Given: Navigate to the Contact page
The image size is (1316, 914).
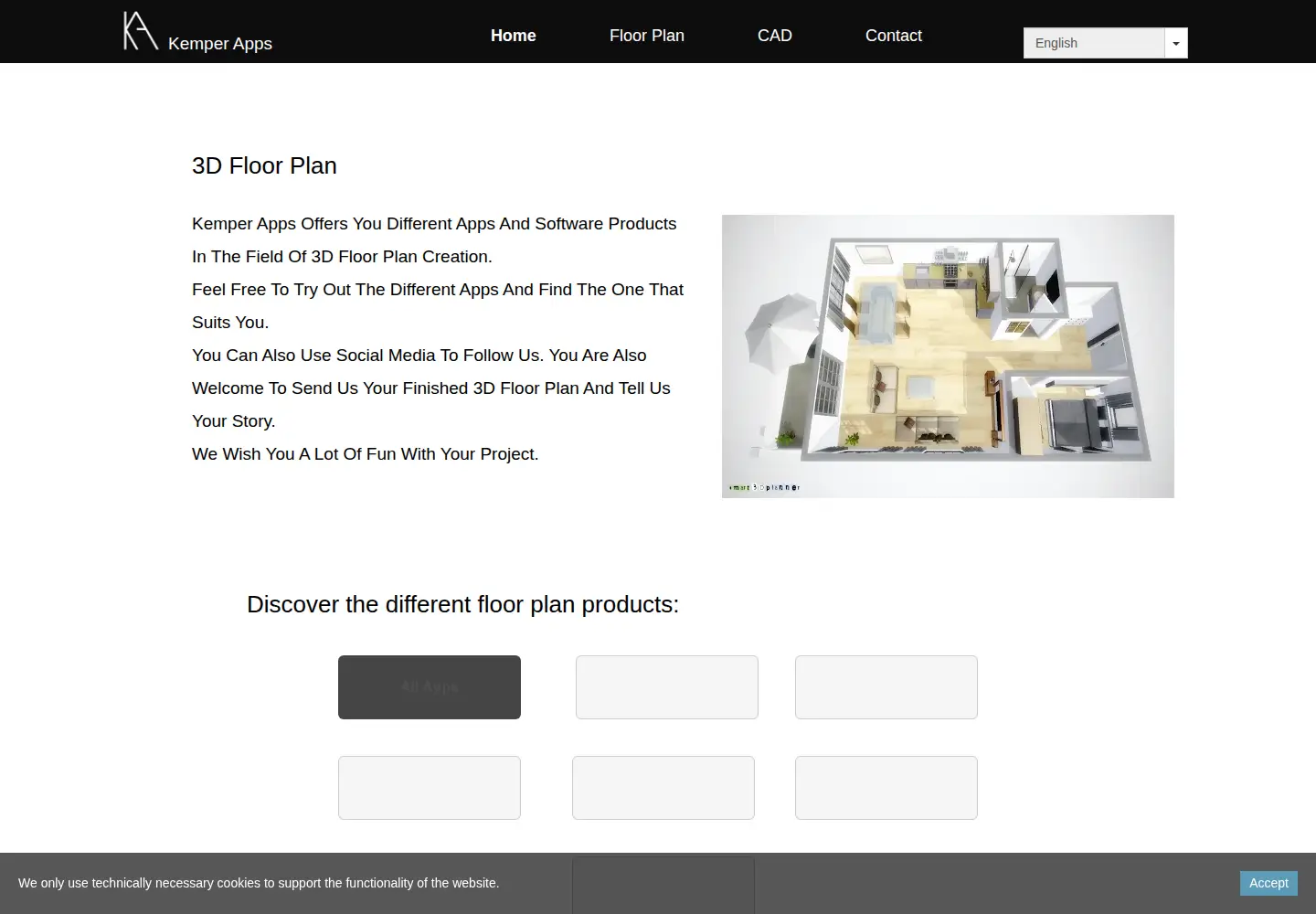Looking at the screenshot, I should (894, 36).
